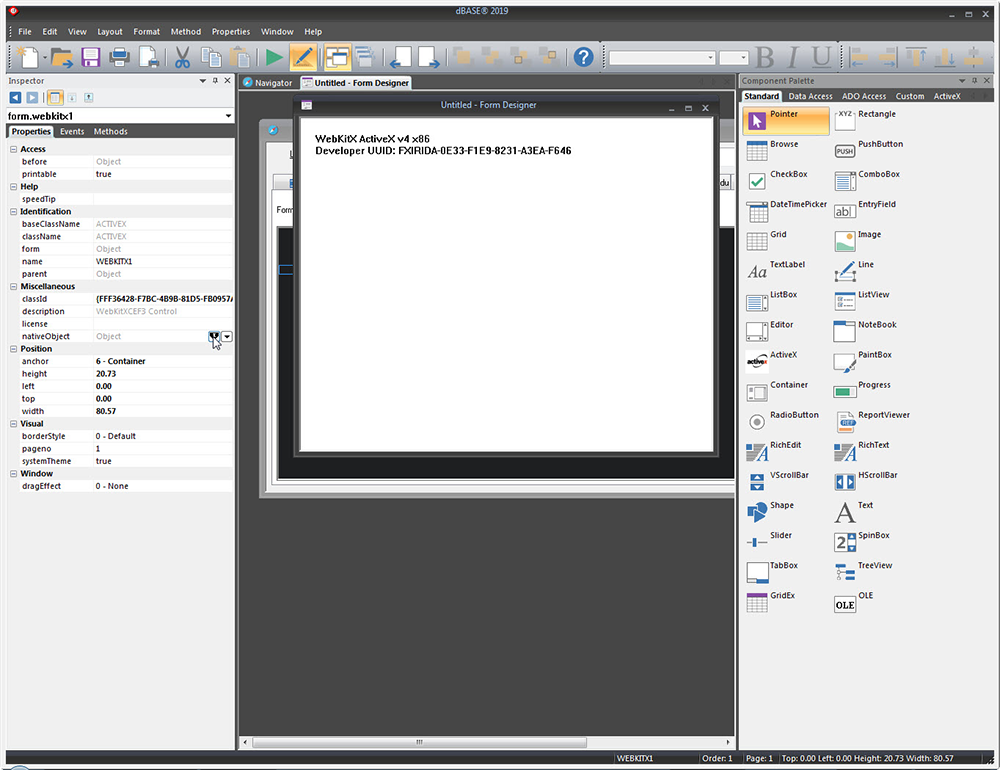Open the File menu
This screenshot has height=770, width=1000.
tap(25, 31)
